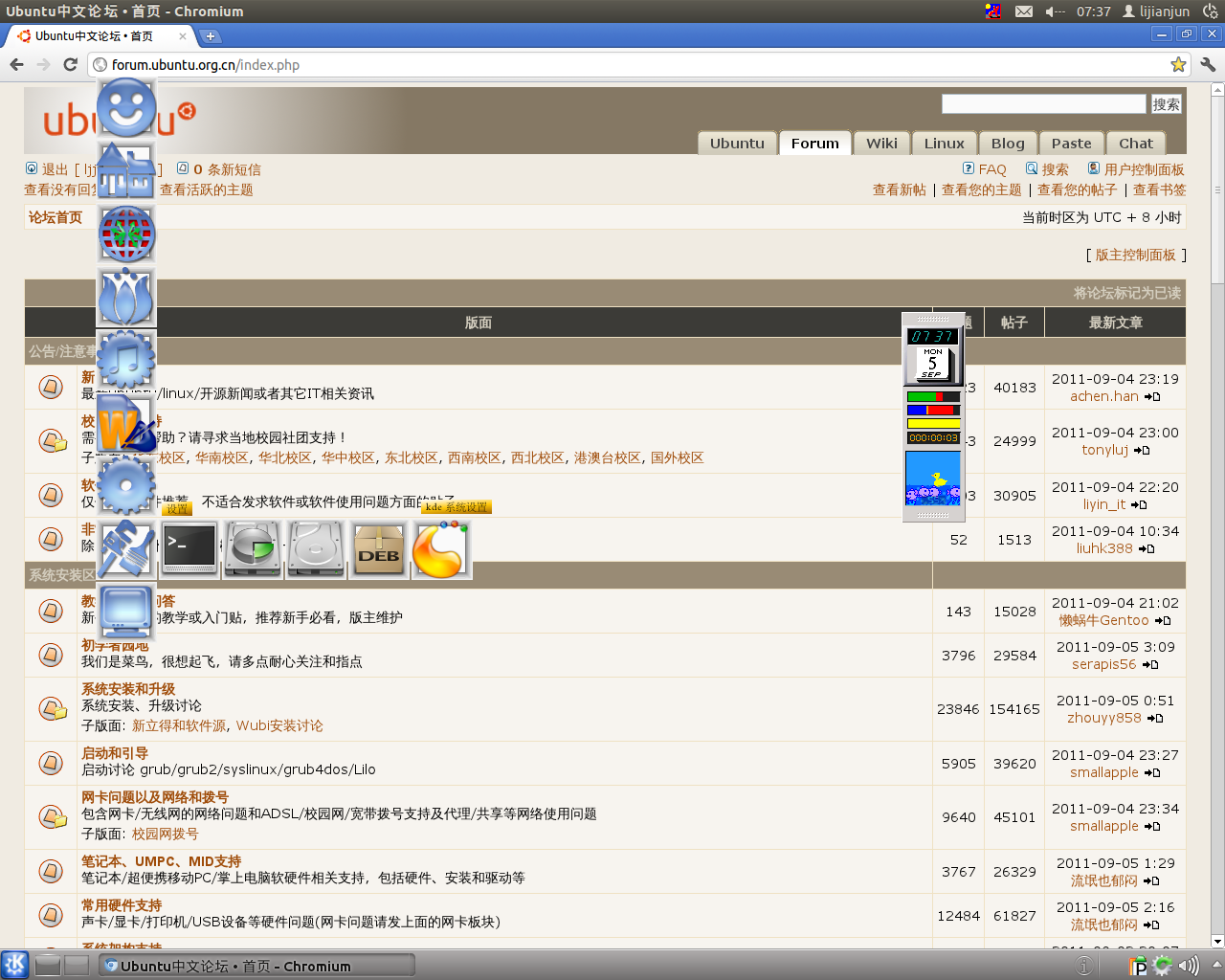Launch the terminal icon in settings submenu
Image resolution: width=1225 pixels, height=980 pixels.
[x=189, y=549]
